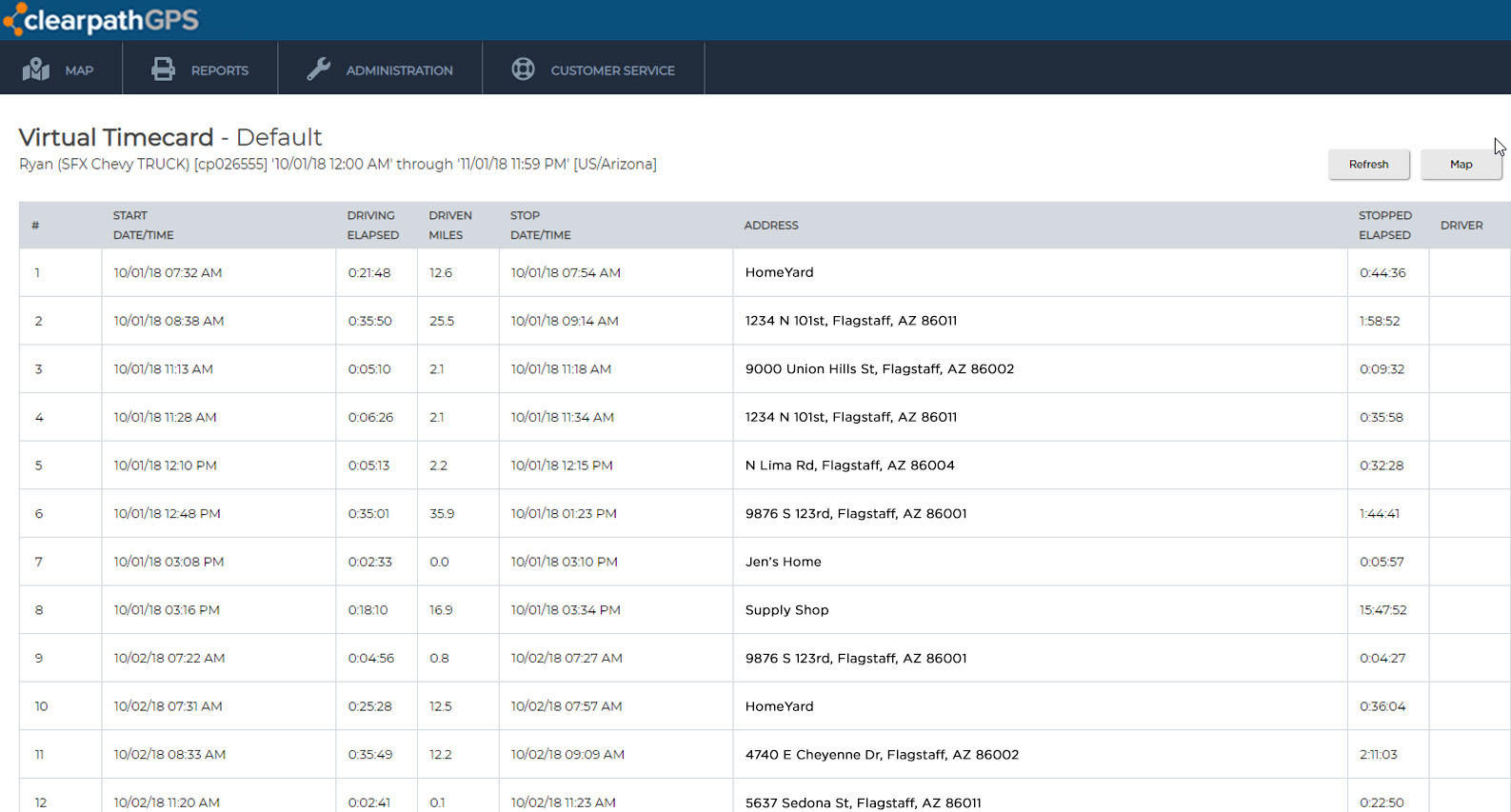Click the lifebuoy Customer Service icon

(x=523, y=69)
